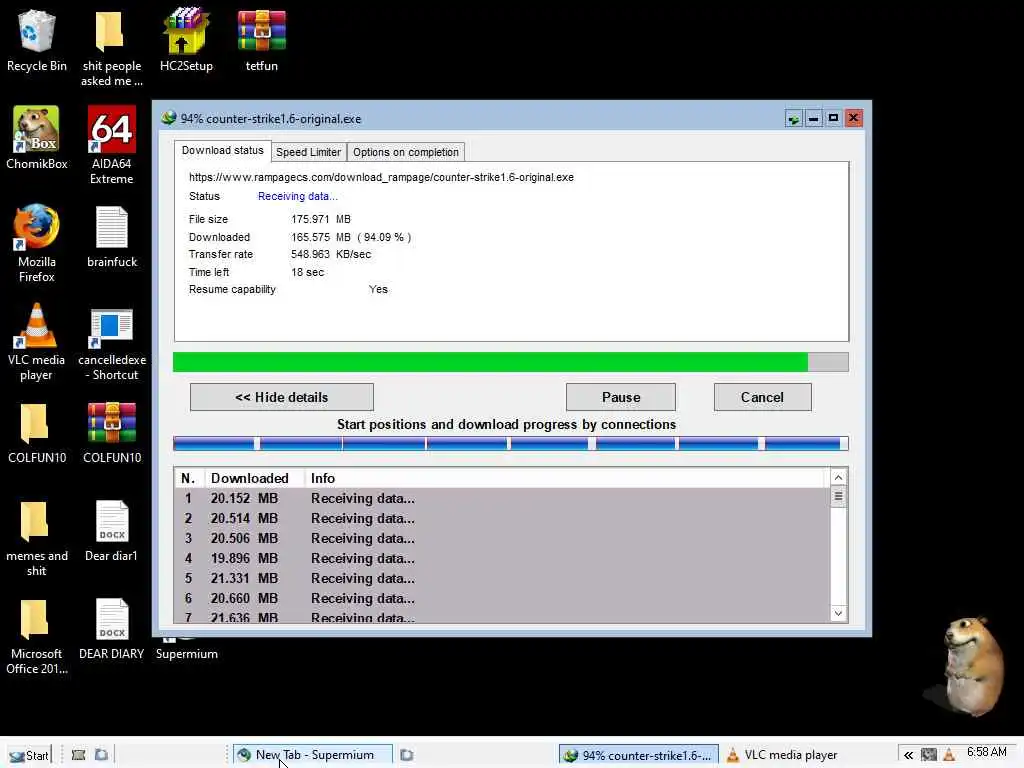Open the tetfun archive icon
This screenshot has width=1024, height=768.
coord(261,41)
